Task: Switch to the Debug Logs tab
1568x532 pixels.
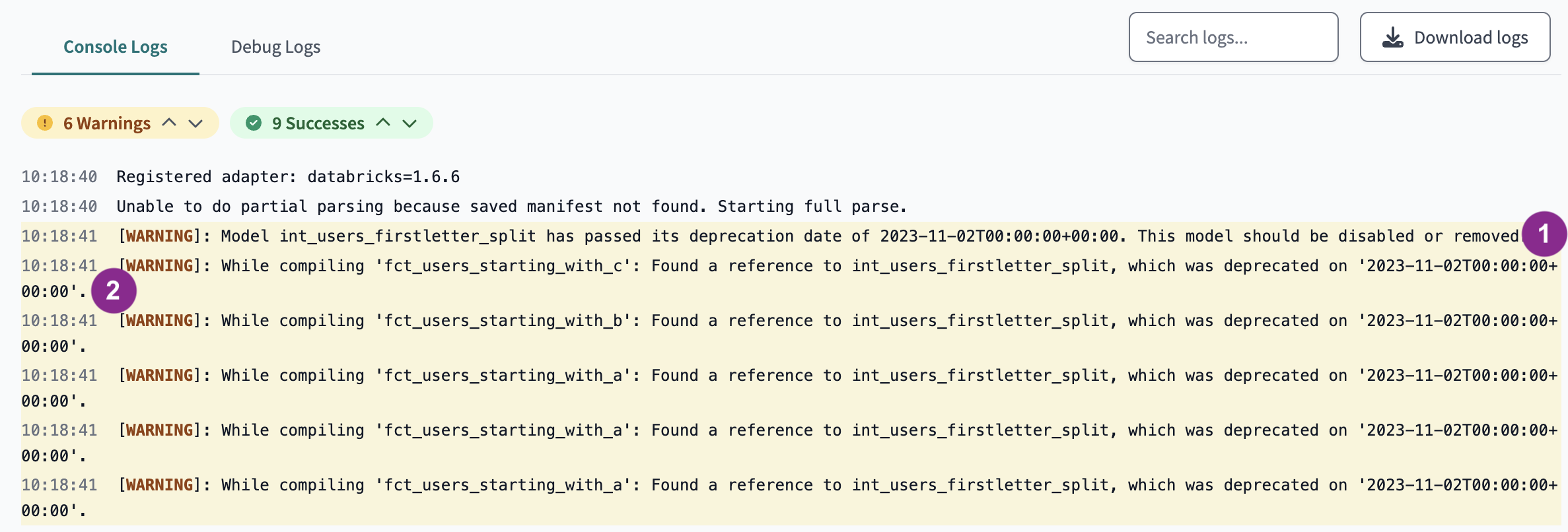Action: (x=275, y=47)
